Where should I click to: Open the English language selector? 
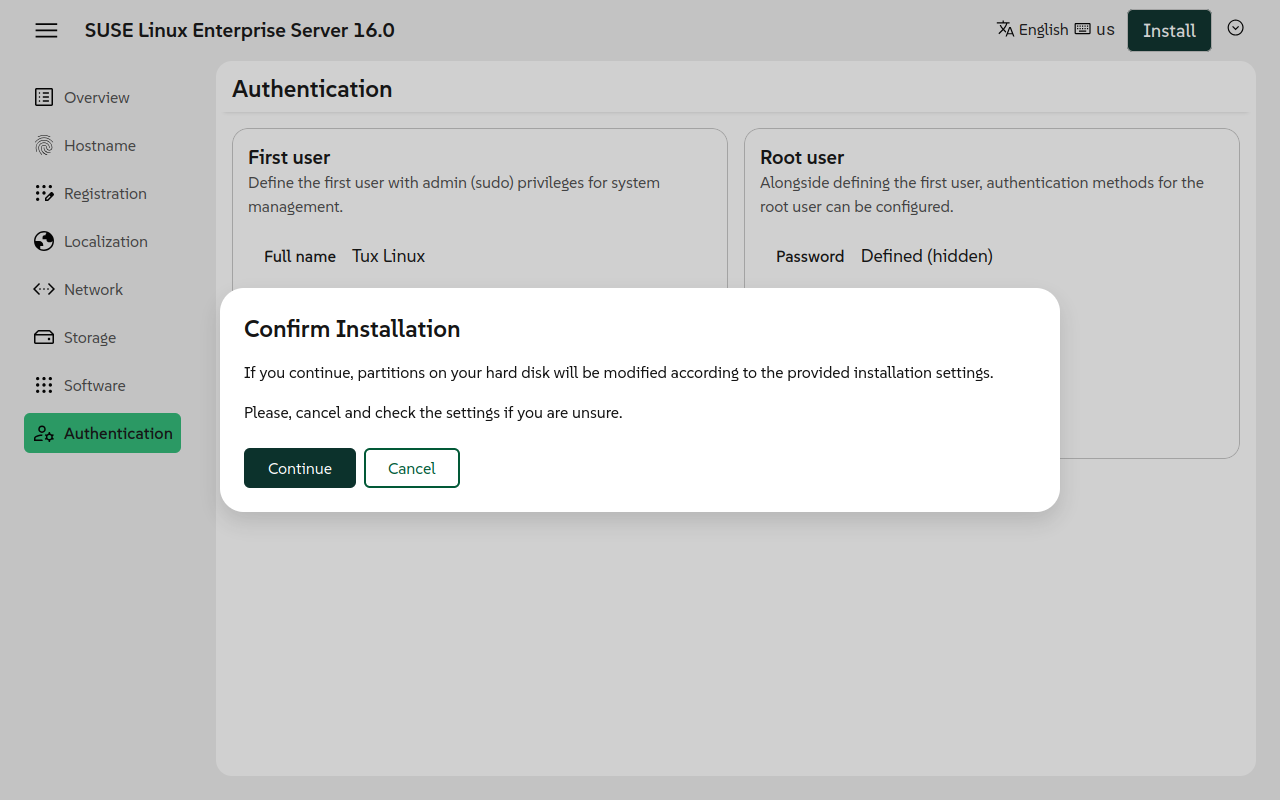point(1043,30)
